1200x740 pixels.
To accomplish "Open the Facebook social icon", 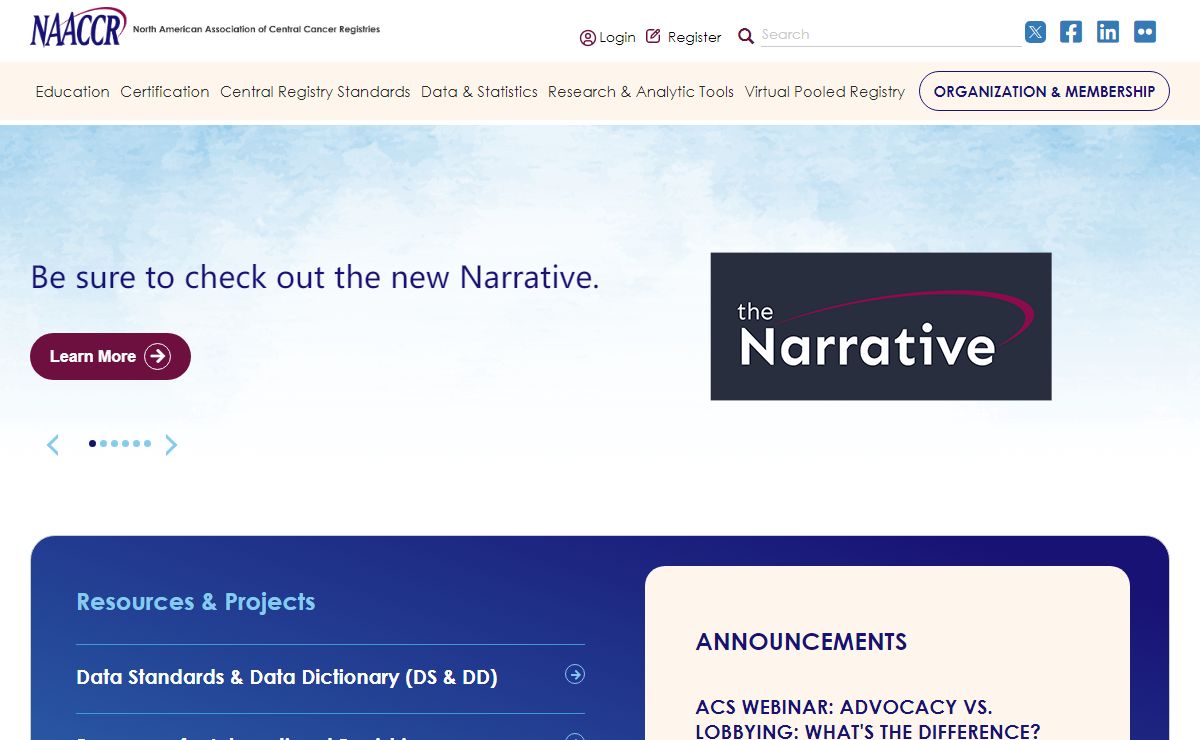I will point(1071,32).
